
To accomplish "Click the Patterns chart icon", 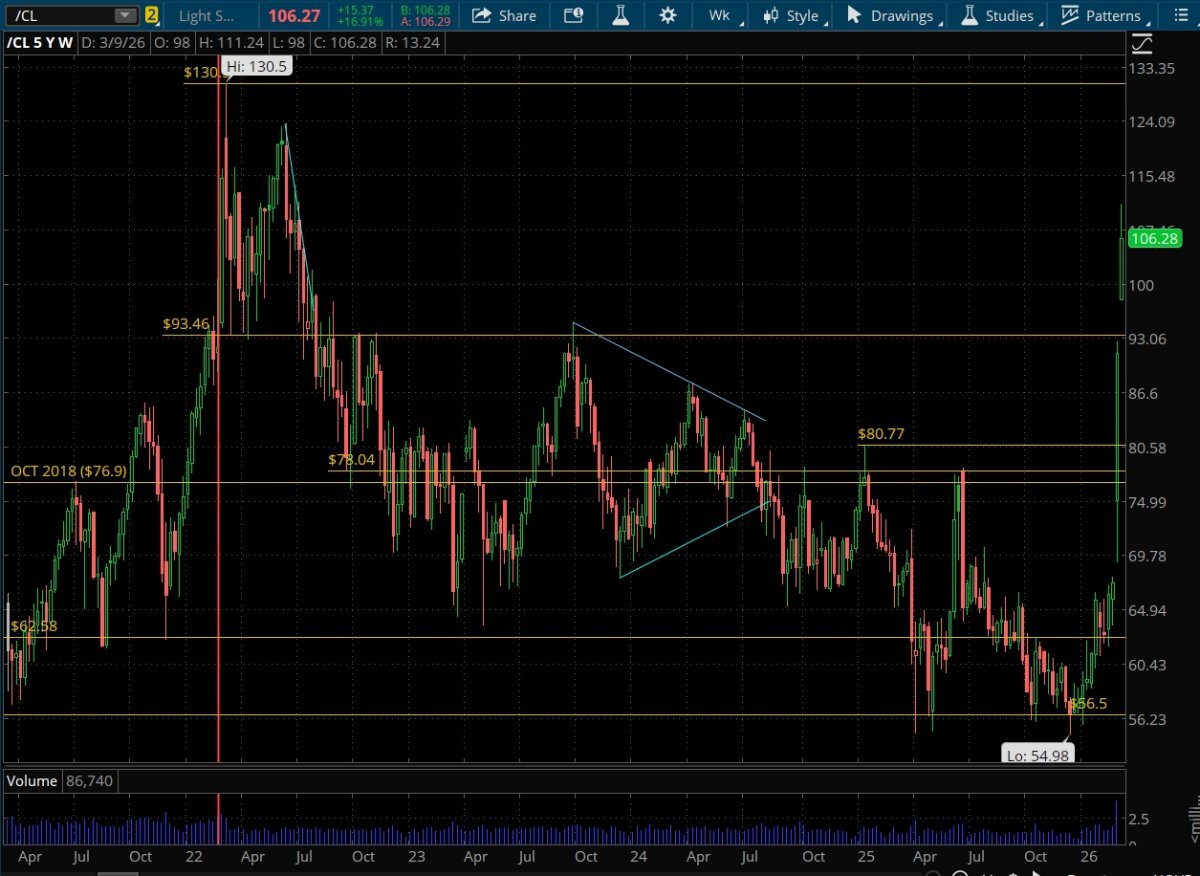I will click(1070, 15).
